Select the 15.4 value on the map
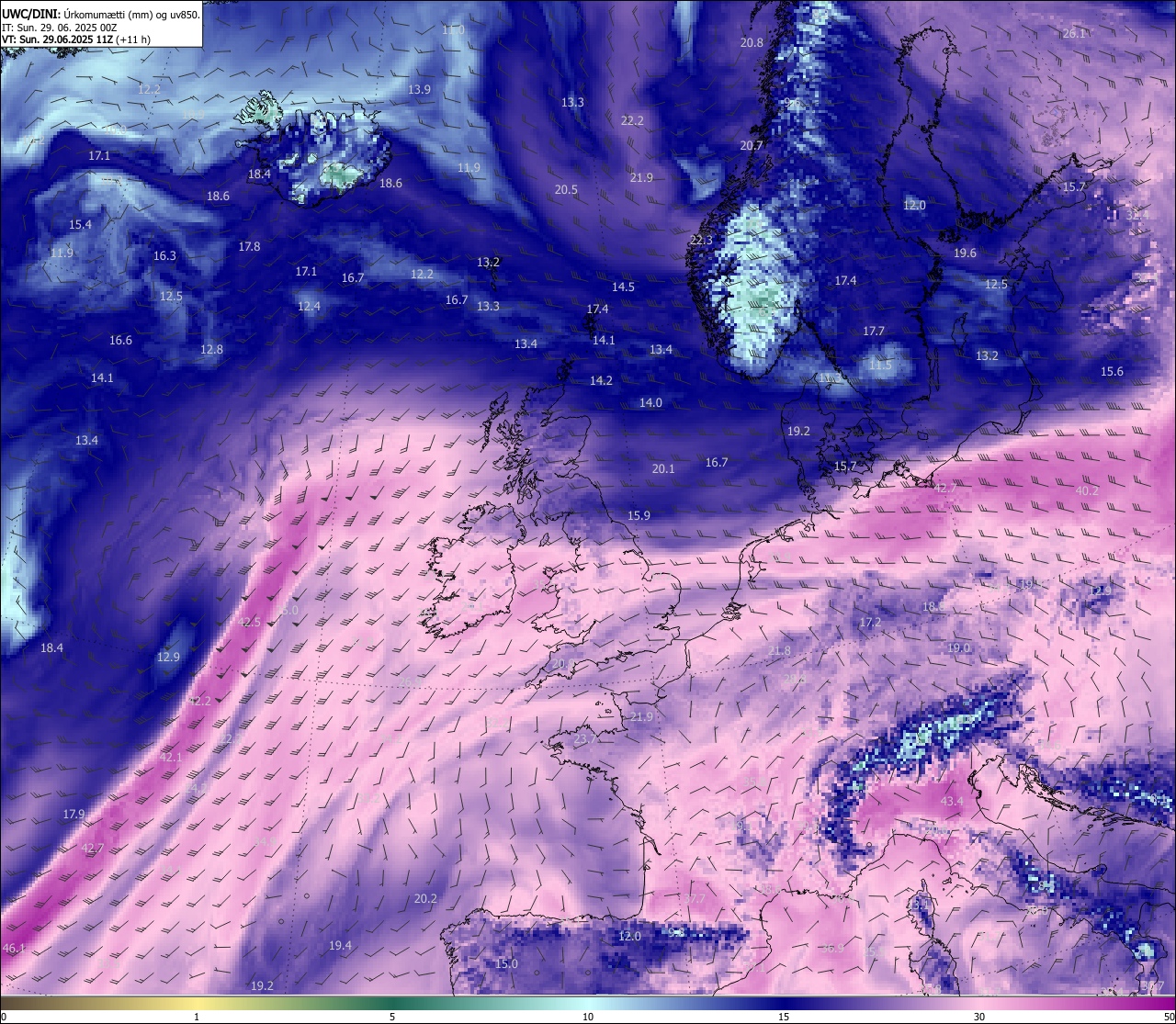The image size is (1176, 1024). click(x=80, y=224)
